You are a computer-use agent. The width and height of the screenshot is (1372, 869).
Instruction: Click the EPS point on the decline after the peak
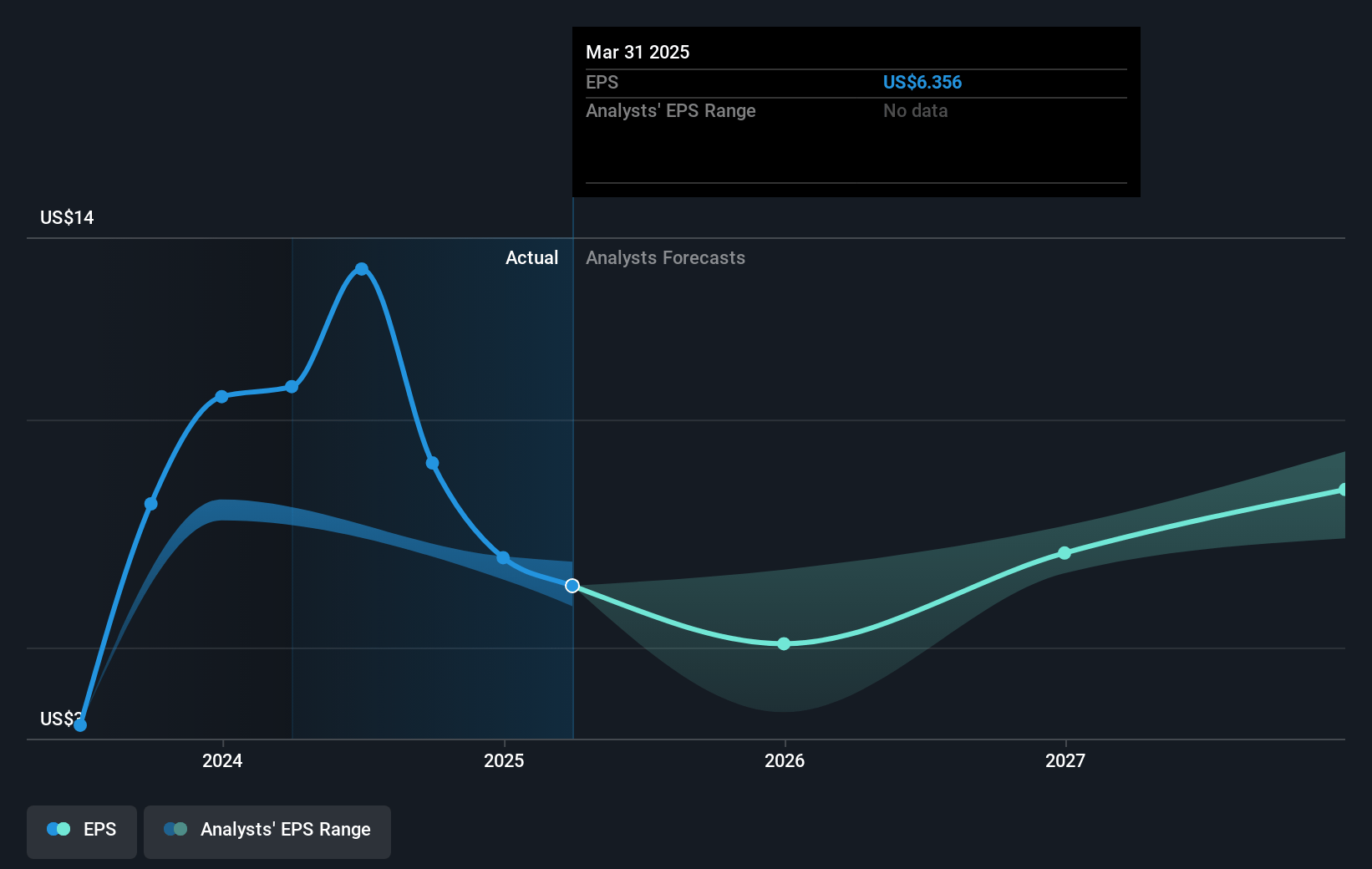tap(432, 463)
